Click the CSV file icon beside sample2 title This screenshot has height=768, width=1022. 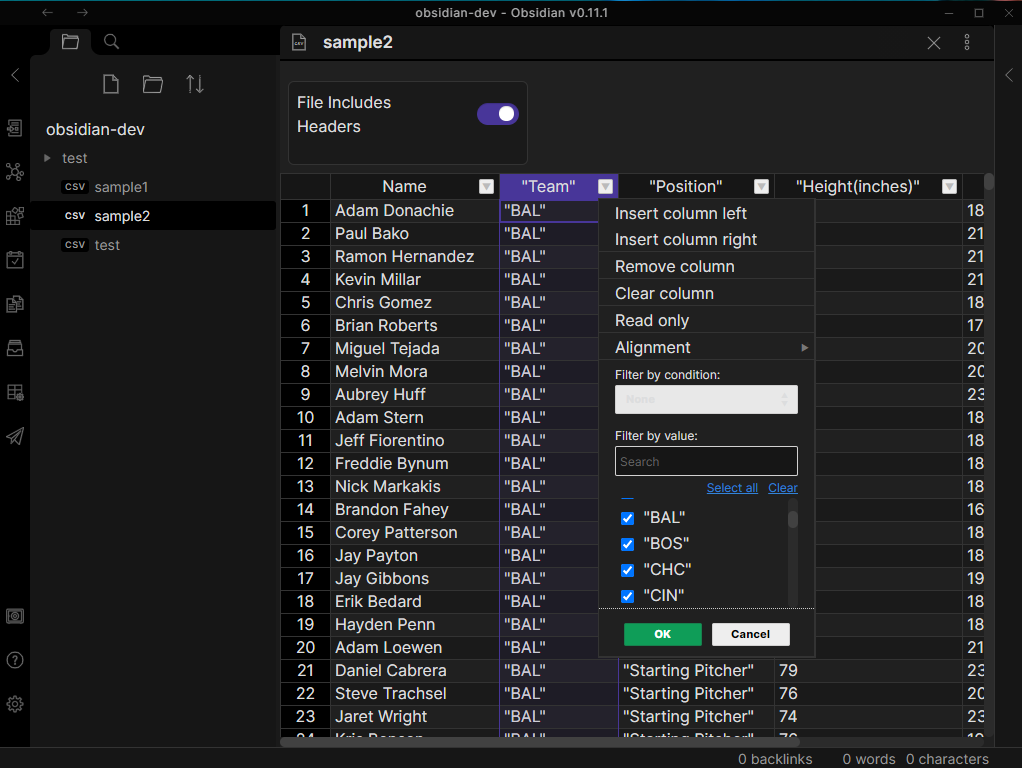pyautogui.click(x=299, y=42)
